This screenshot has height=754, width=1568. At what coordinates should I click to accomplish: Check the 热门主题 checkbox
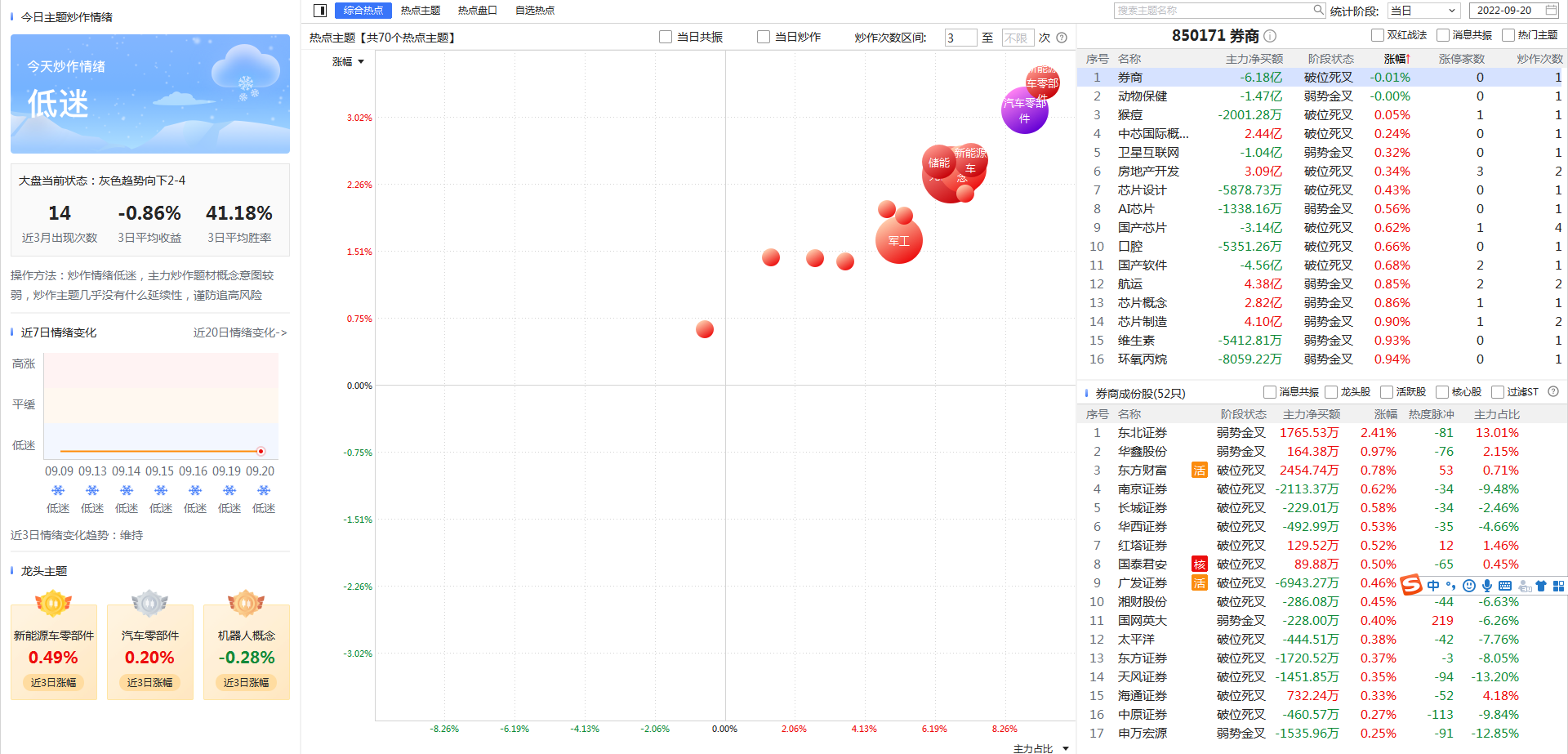(x=1508, y=35)
